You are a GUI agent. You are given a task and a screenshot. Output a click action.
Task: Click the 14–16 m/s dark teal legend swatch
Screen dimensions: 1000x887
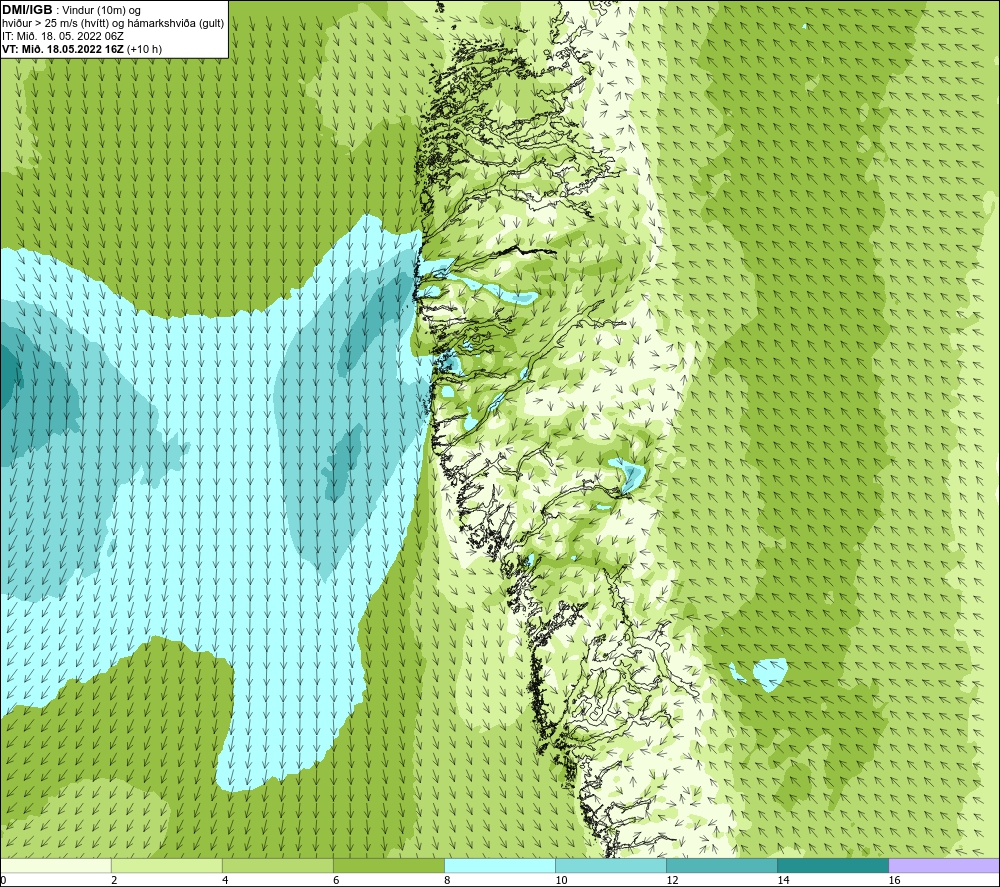click(833, 866)
